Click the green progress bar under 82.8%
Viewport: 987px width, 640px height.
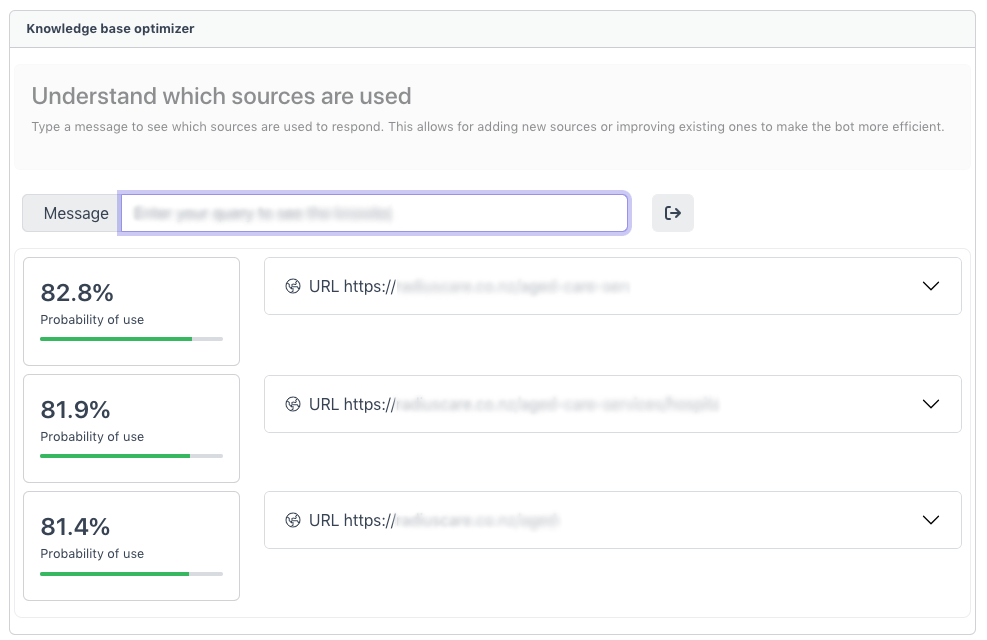(x=131, y=339)
